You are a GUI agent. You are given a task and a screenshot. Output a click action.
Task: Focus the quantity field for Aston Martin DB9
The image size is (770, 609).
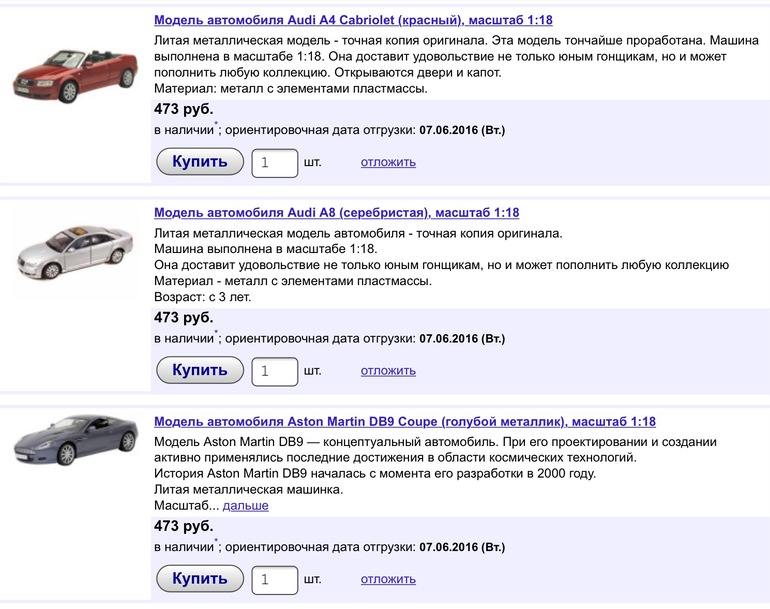(274, 579)
